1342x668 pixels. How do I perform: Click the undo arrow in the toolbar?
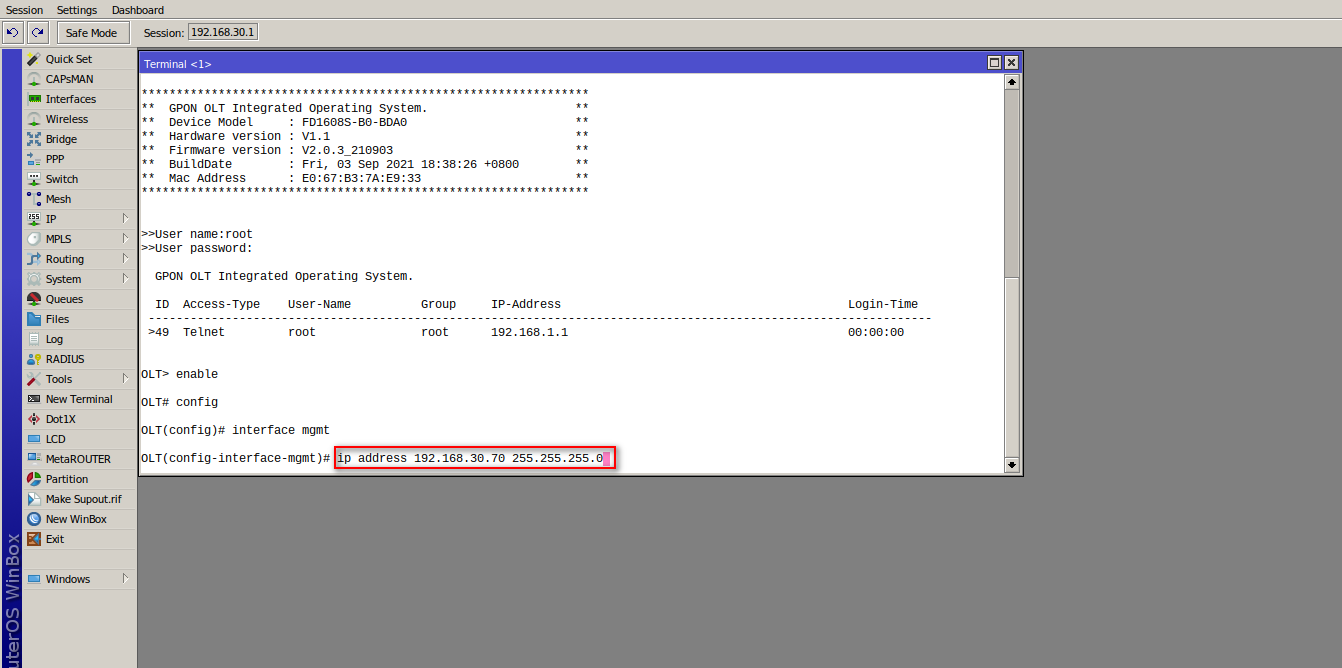point(12,32)
